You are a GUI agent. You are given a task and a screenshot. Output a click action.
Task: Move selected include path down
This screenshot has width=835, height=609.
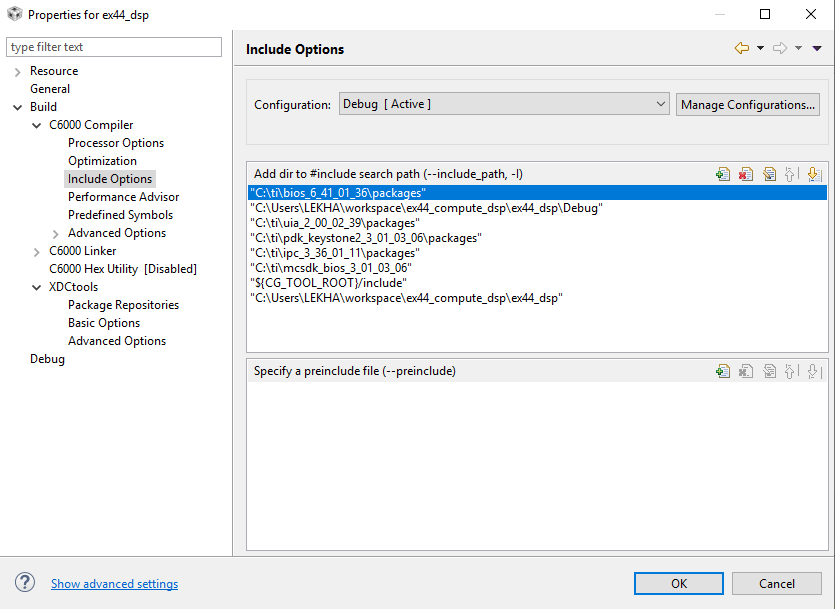[813, 174]
